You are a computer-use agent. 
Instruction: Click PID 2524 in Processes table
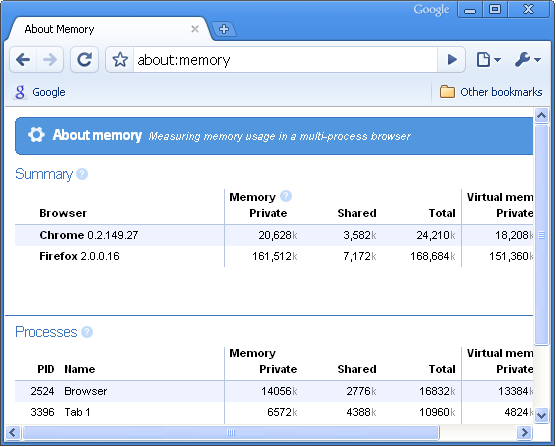(x=42, y=391)
